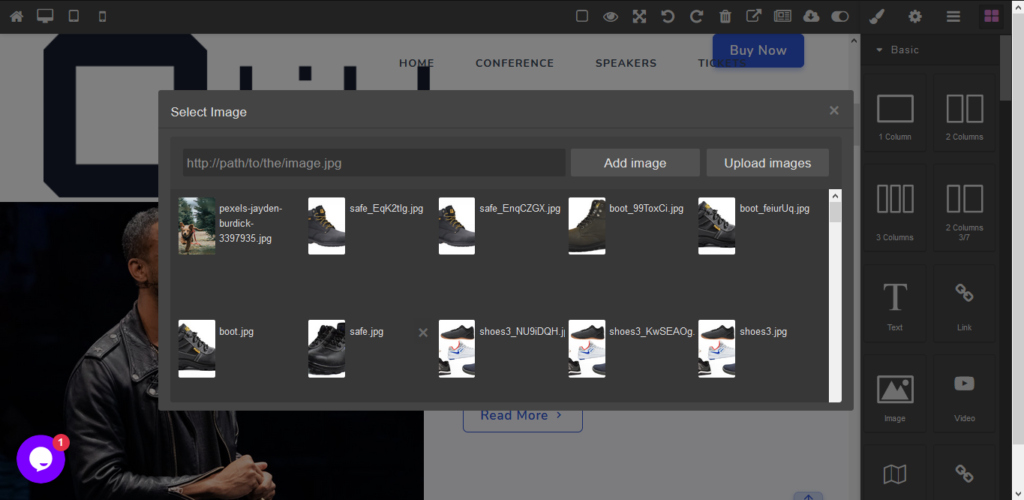
Task: Click the redo arrow icon
Action: click(x=696, y=16)
